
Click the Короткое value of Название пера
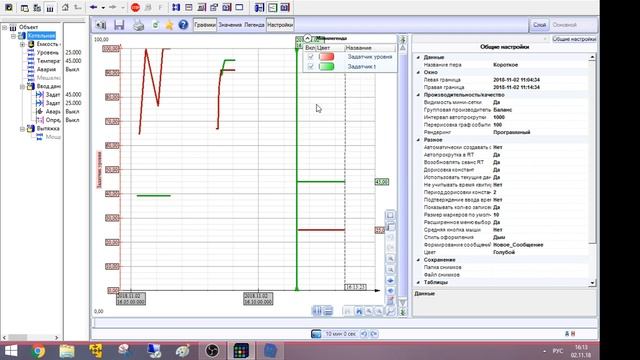[x=505, y=65]
